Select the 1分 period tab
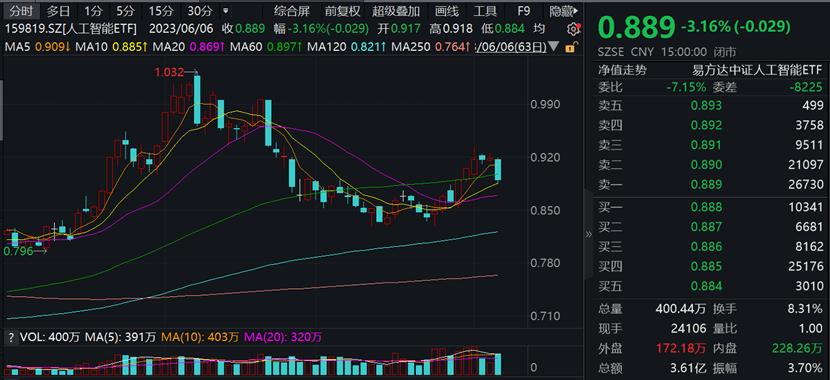The height and width of the screenshot is (380, 830). (93, 10)
